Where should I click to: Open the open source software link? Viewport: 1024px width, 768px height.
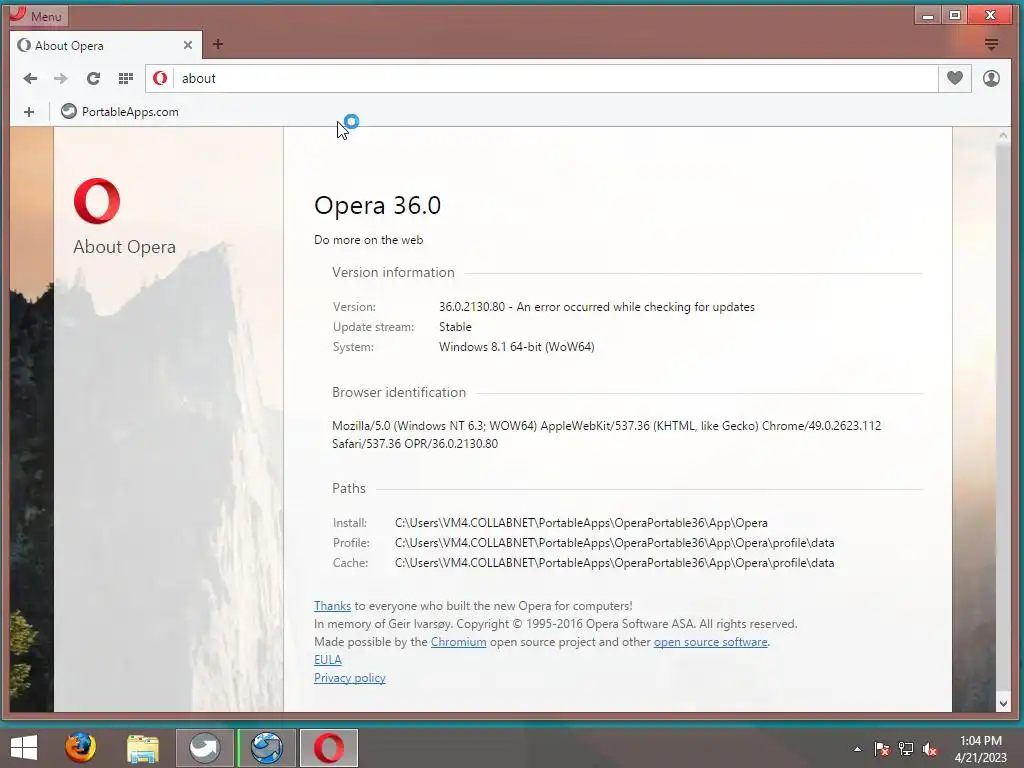[711, 642]
